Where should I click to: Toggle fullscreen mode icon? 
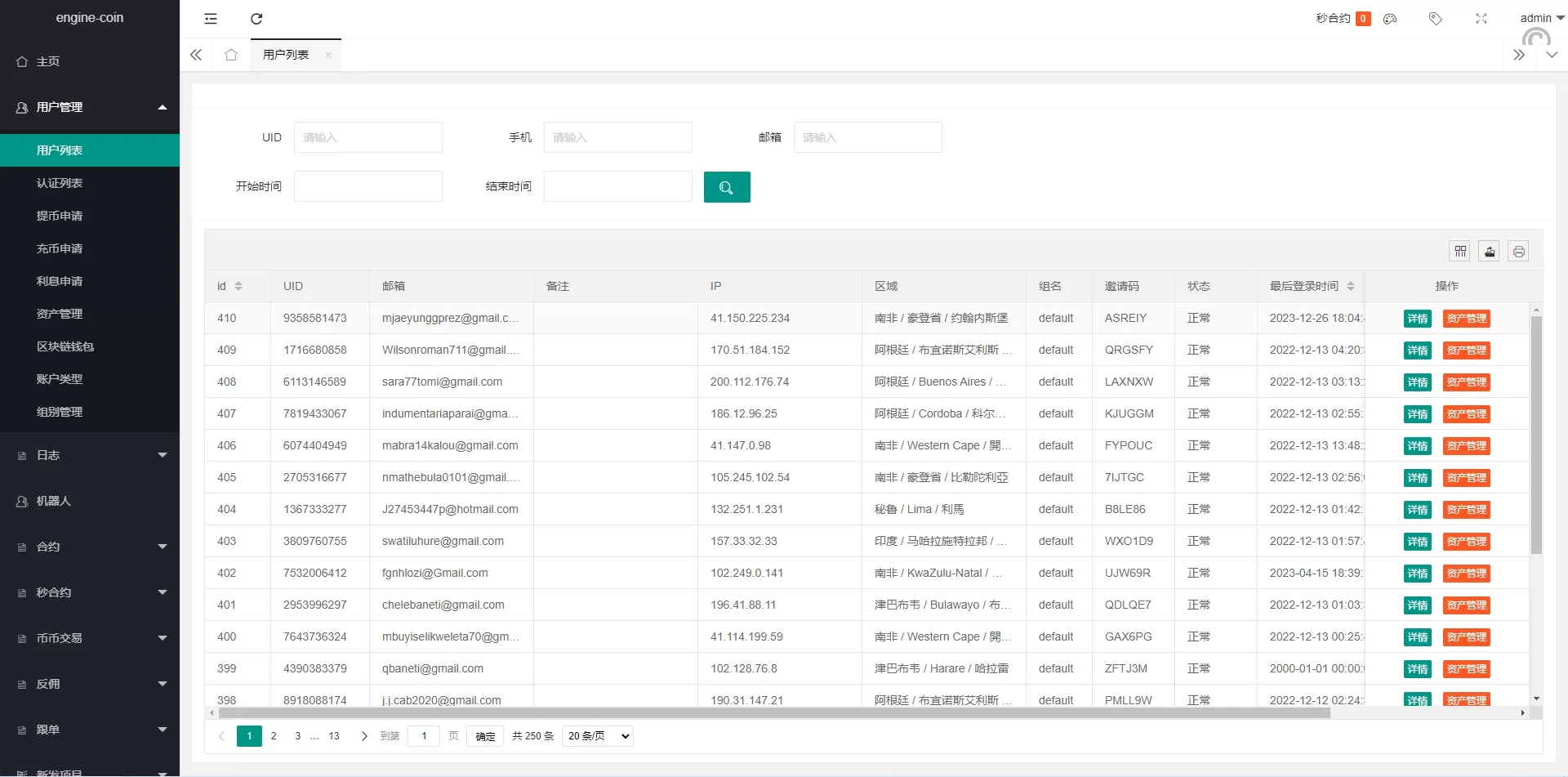[1481, 19]
